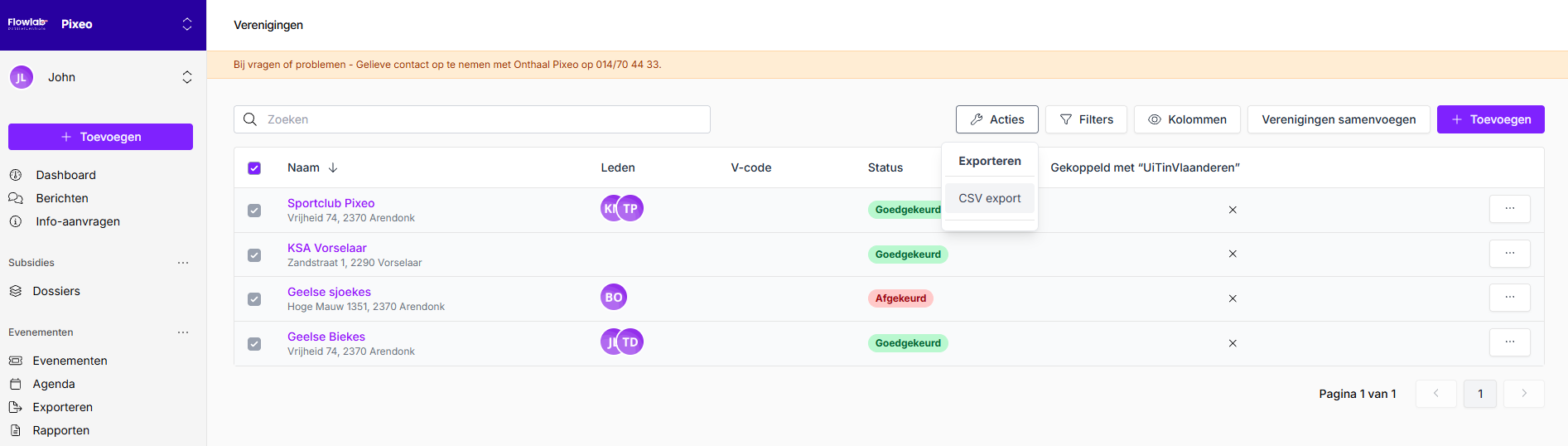Select CSV export from Acties menu

[x=989, y=198]
